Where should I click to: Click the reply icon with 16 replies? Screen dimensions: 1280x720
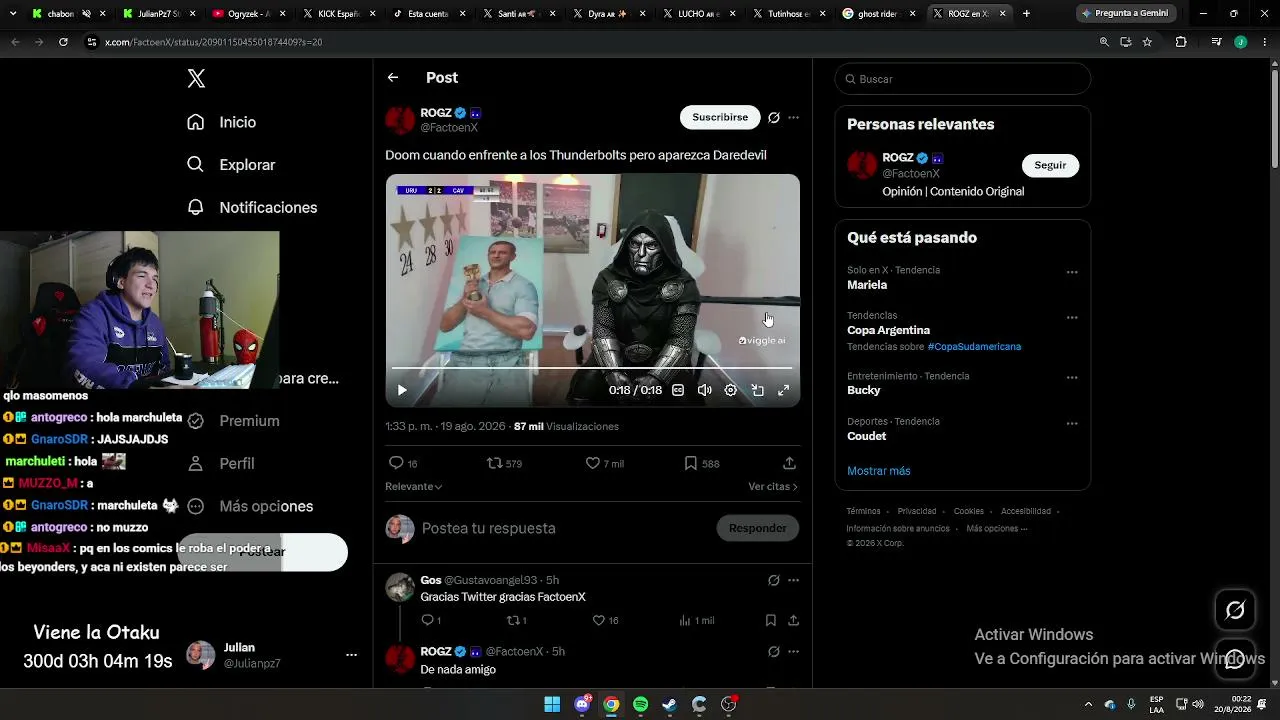point(402,463)
